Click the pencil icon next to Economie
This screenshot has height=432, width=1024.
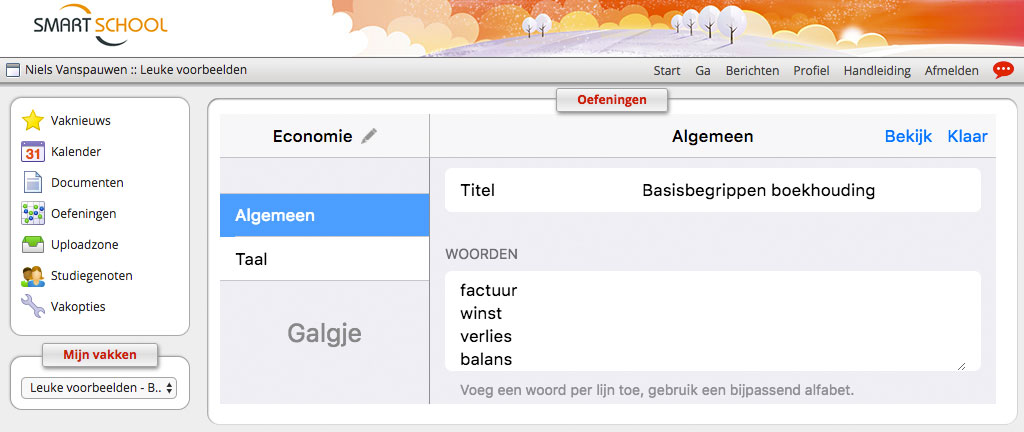click(369, 136)
